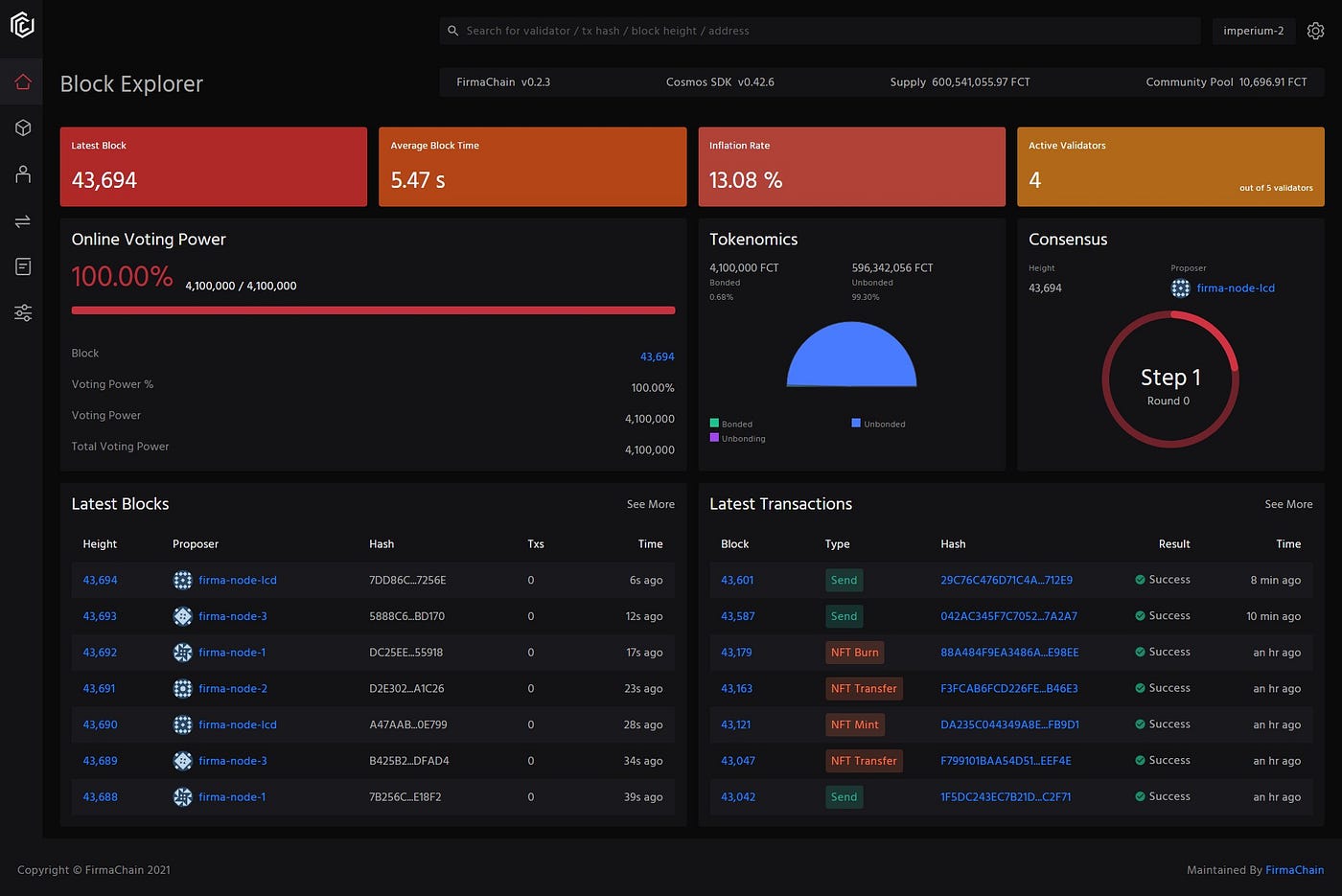The width and height of the screenshot is (1342, 896).
Task: Click the Success check icon for block 43,587
Action: coord(1140,616)
